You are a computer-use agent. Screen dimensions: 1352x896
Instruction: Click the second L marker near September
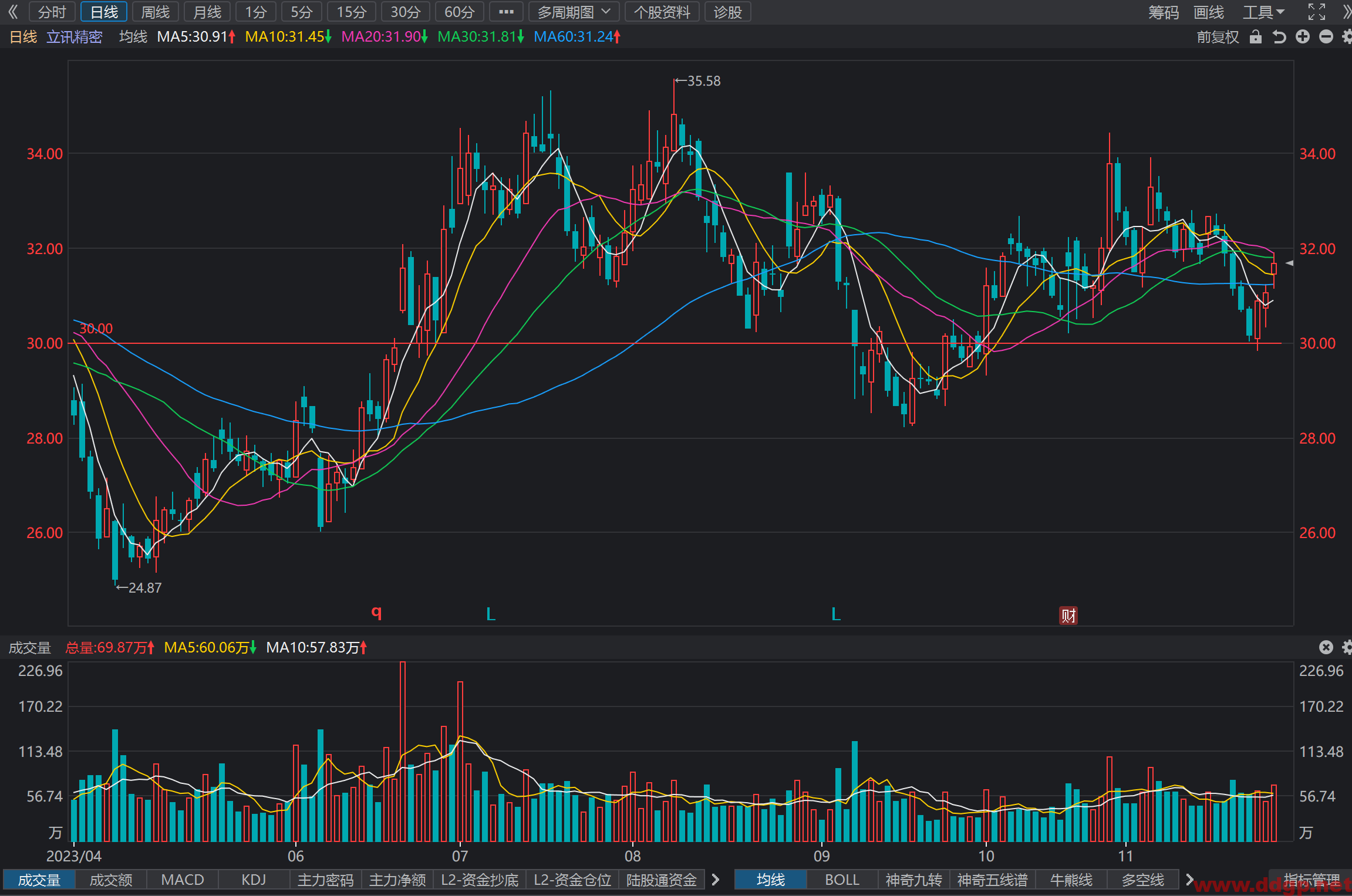point(836,614)
